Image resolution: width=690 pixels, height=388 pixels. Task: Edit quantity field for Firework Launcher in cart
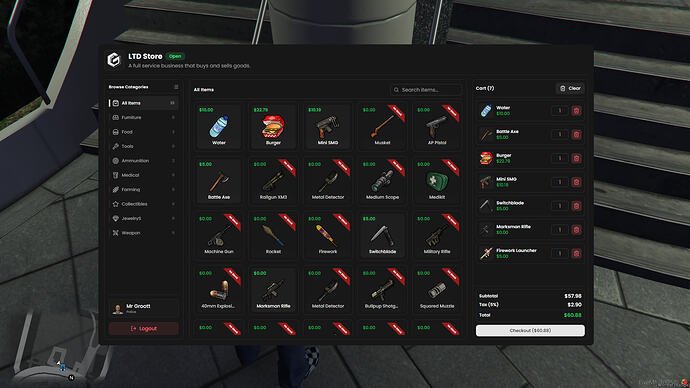[x=559, y=253]
